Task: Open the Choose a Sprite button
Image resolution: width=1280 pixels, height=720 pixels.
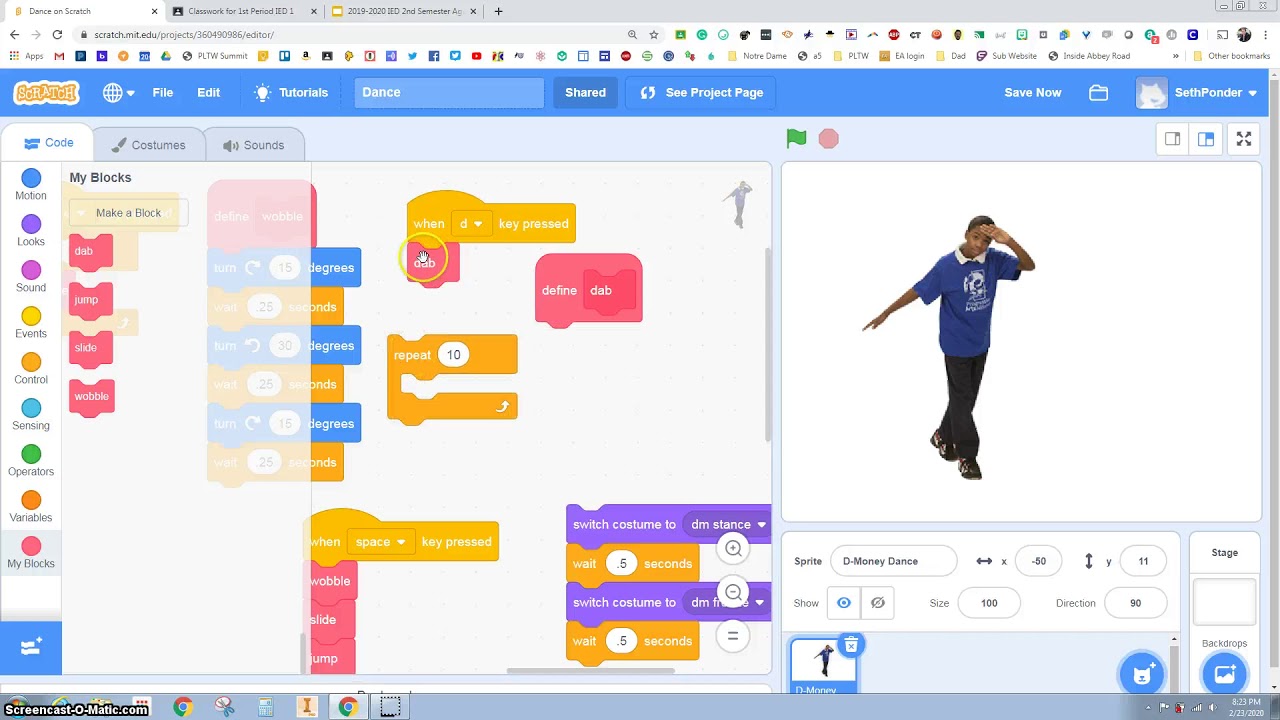Action: coord(1142,674)
